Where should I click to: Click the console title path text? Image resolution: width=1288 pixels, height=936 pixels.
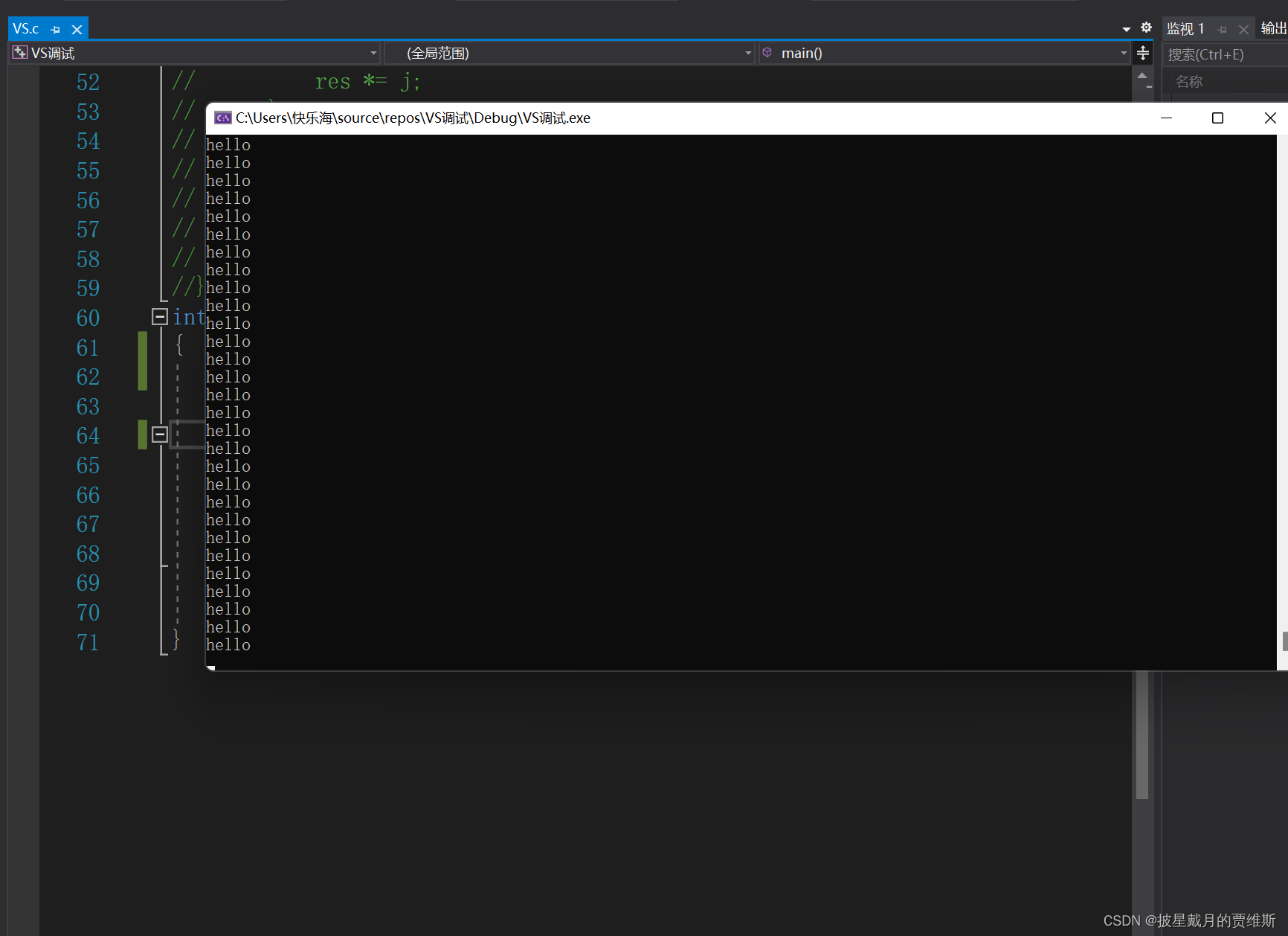tap(413, 118)
